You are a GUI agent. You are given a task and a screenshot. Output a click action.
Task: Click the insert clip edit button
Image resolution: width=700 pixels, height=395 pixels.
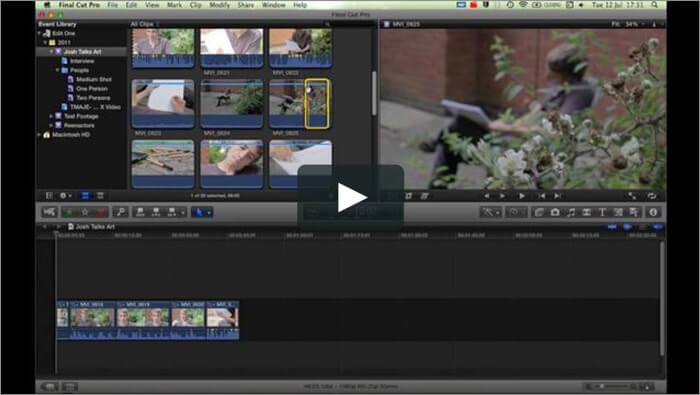coord(156,212)
